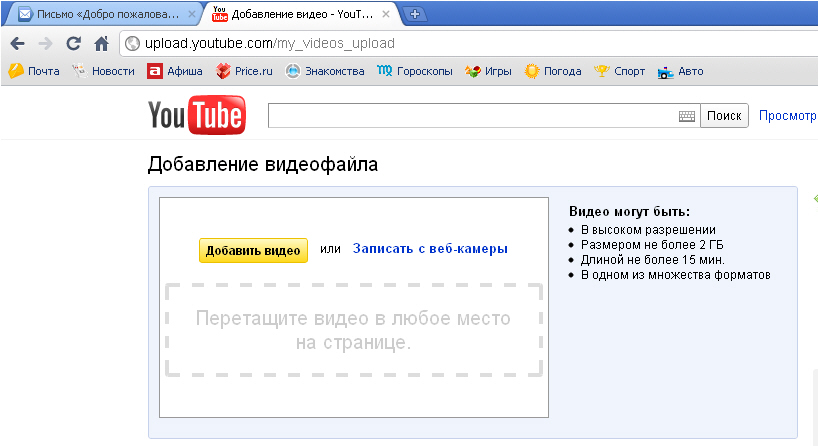Click the Добавление видеофайла heading
Viewport: 818px width, 446px height.
coord(263,165)
